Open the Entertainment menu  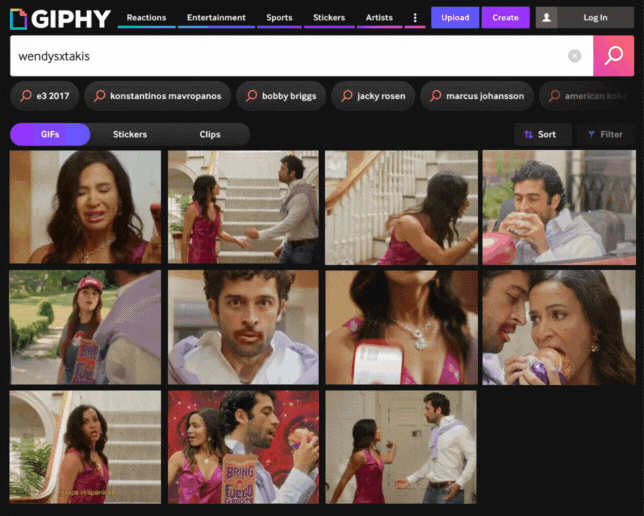tap(216, 18)
